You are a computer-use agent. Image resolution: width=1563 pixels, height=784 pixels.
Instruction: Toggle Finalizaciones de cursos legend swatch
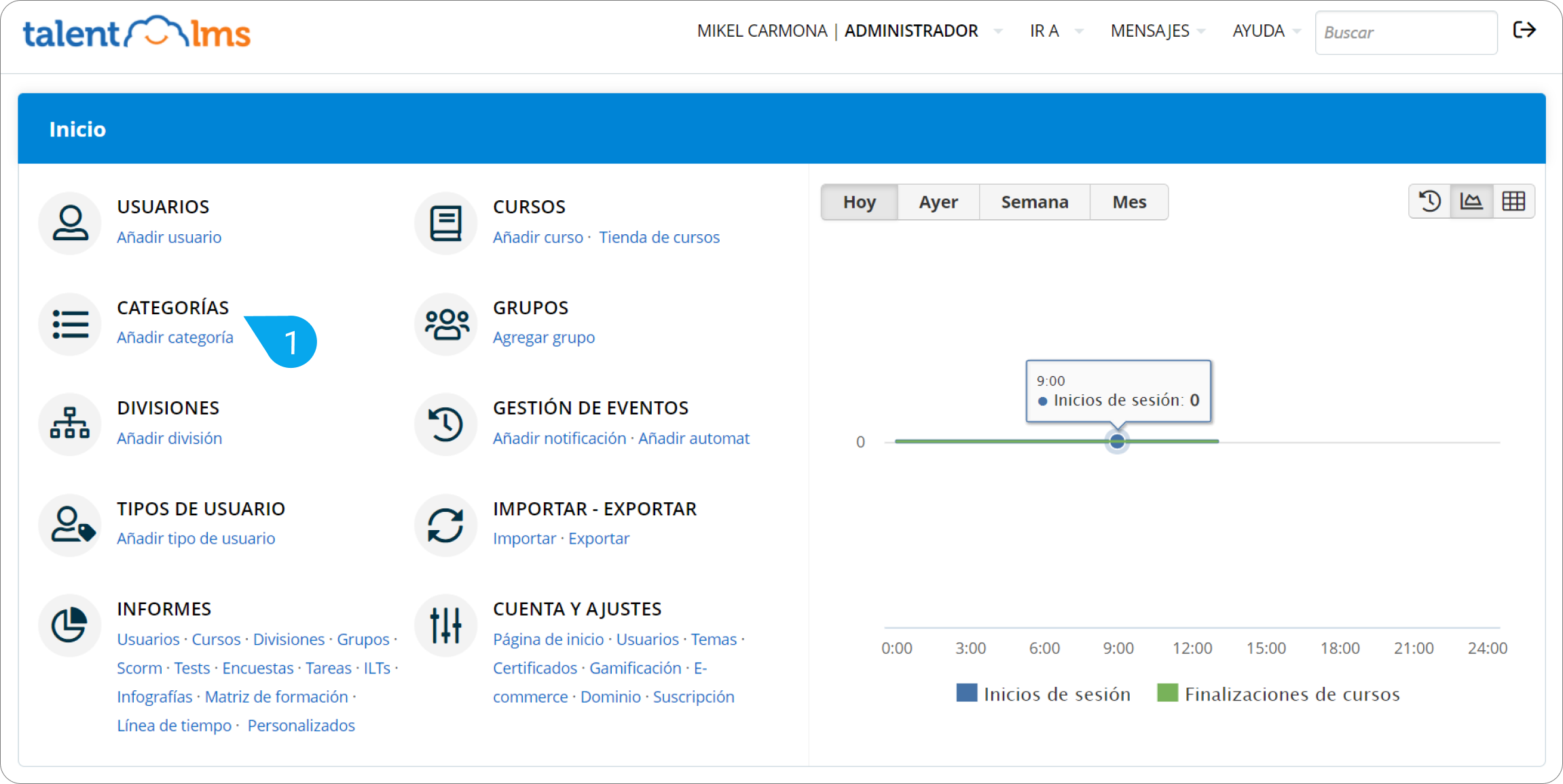coord(1167,693)
